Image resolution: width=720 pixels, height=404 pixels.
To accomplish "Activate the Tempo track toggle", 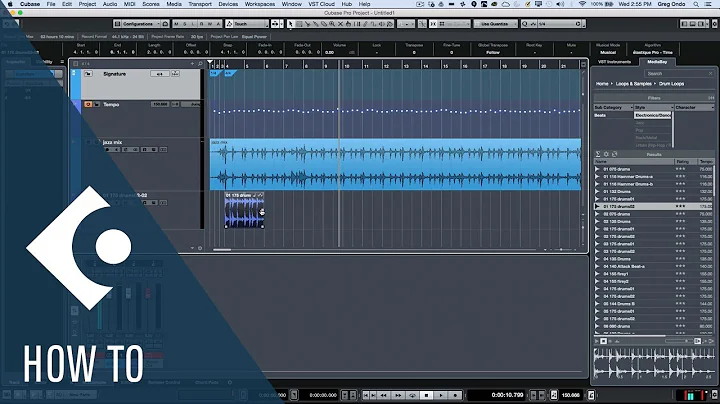I will [88, 105].
